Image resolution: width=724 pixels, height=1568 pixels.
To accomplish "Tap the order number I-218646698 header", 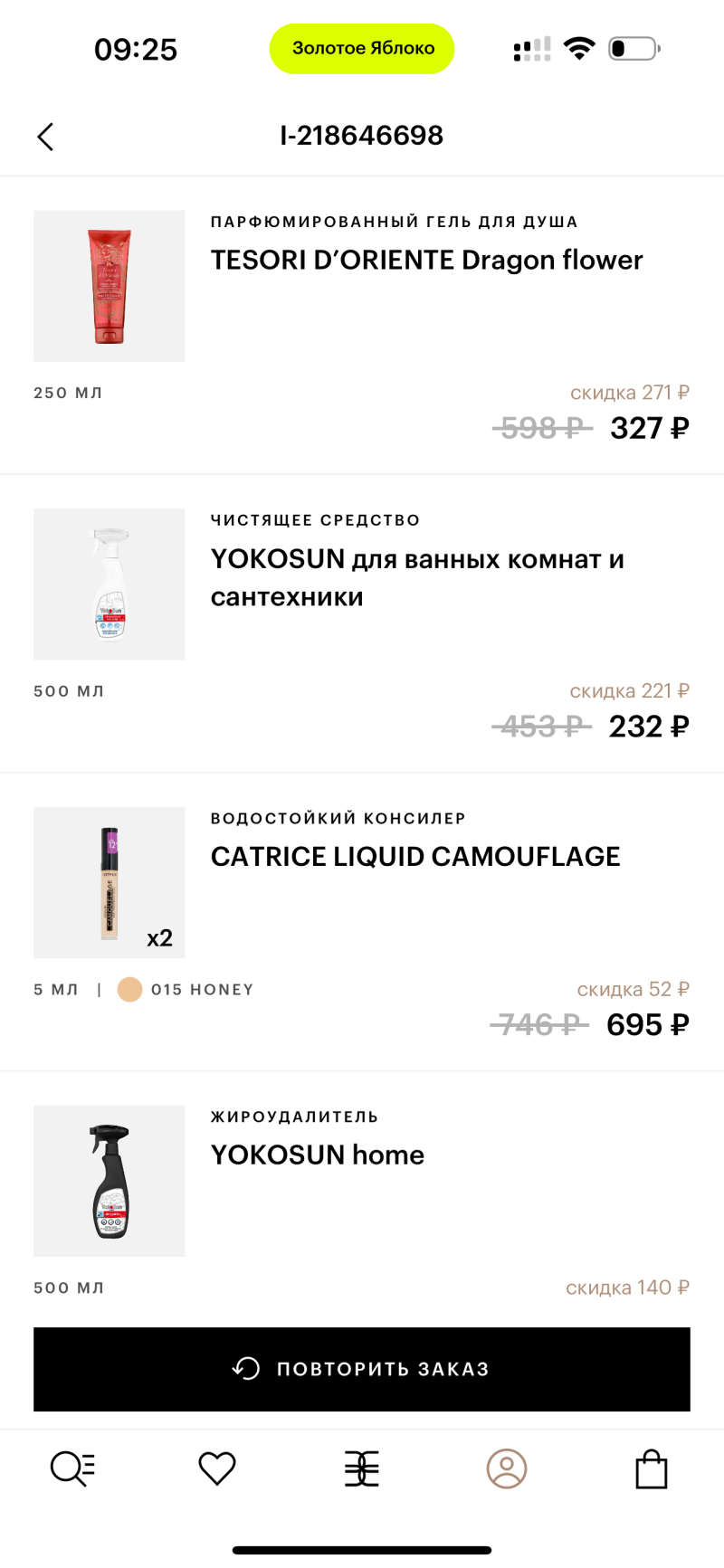I will pyautogui.click(x=362, y=136).
